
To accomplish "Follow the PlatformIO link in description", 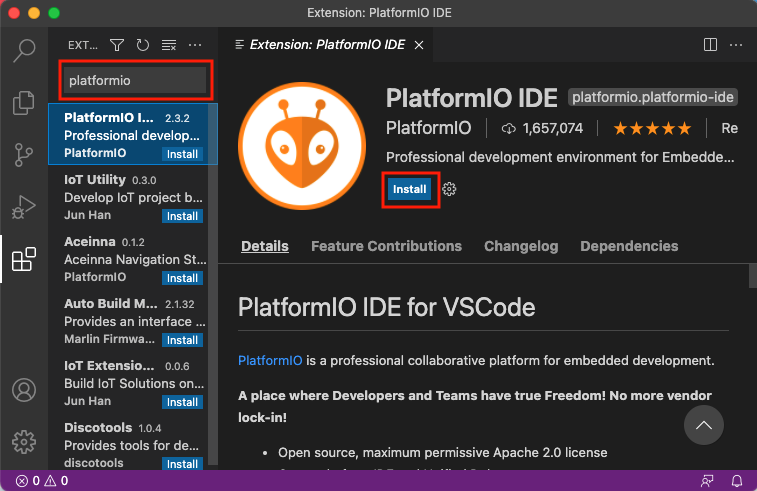I will click(x=270, y=360).
